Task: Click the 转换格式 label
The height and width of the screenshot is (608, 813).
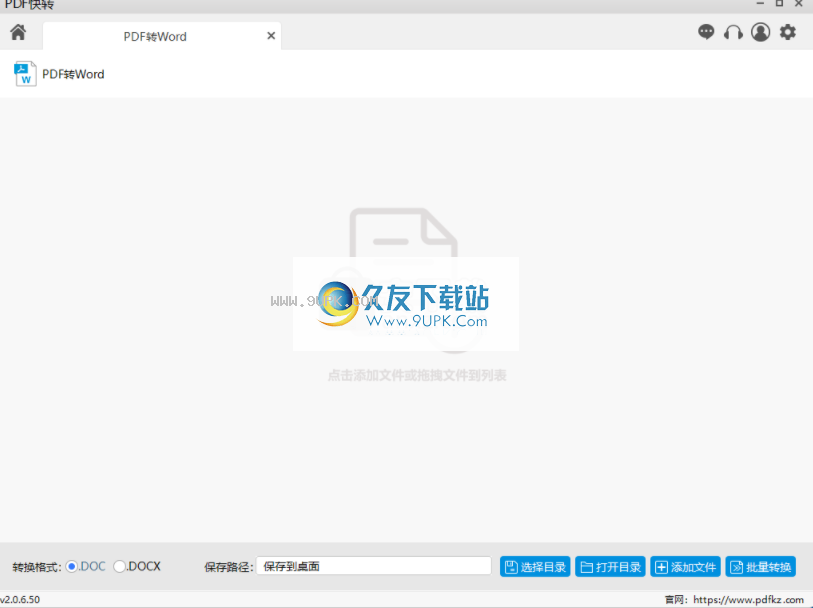Action: 37,567
